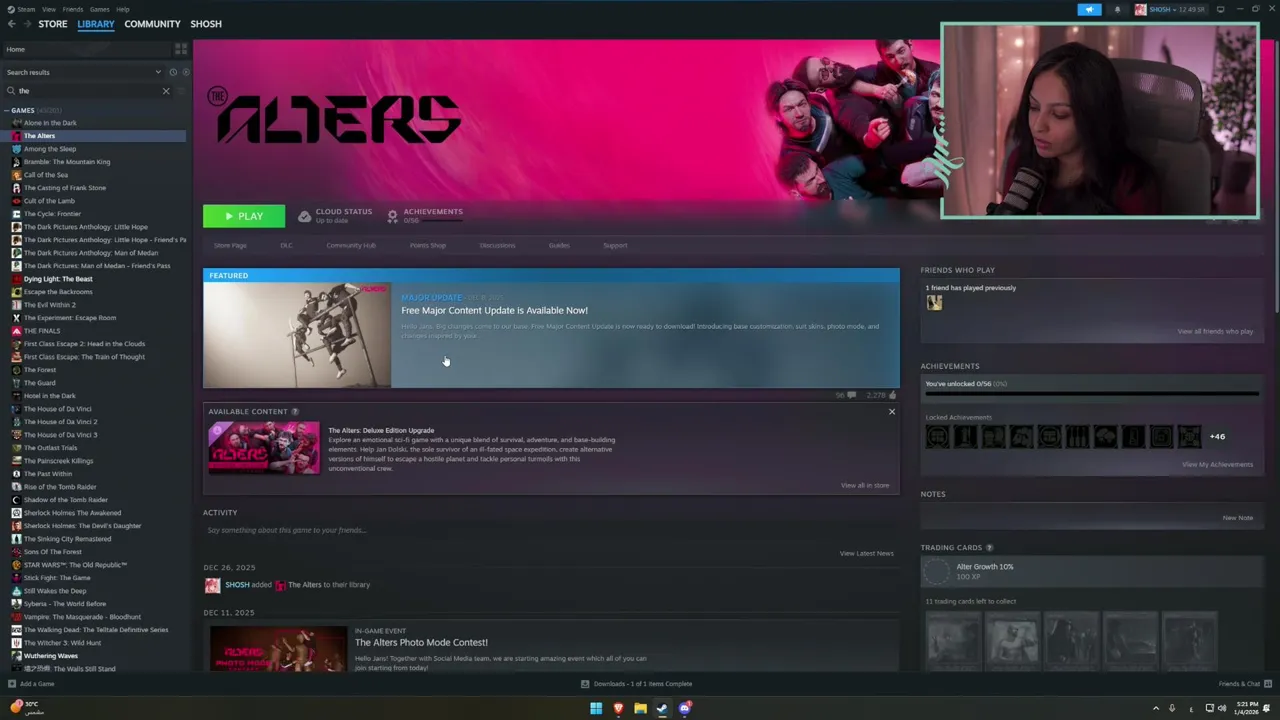Click the Achievements trophy icon
1280x720 pixels.
392,216
